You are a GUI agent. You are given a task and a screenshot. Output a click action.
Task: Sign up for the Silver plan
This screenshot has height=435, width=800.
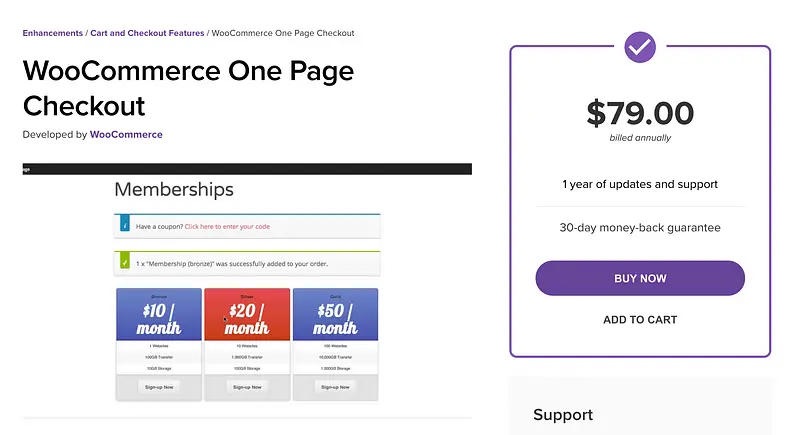pos(247,386)
